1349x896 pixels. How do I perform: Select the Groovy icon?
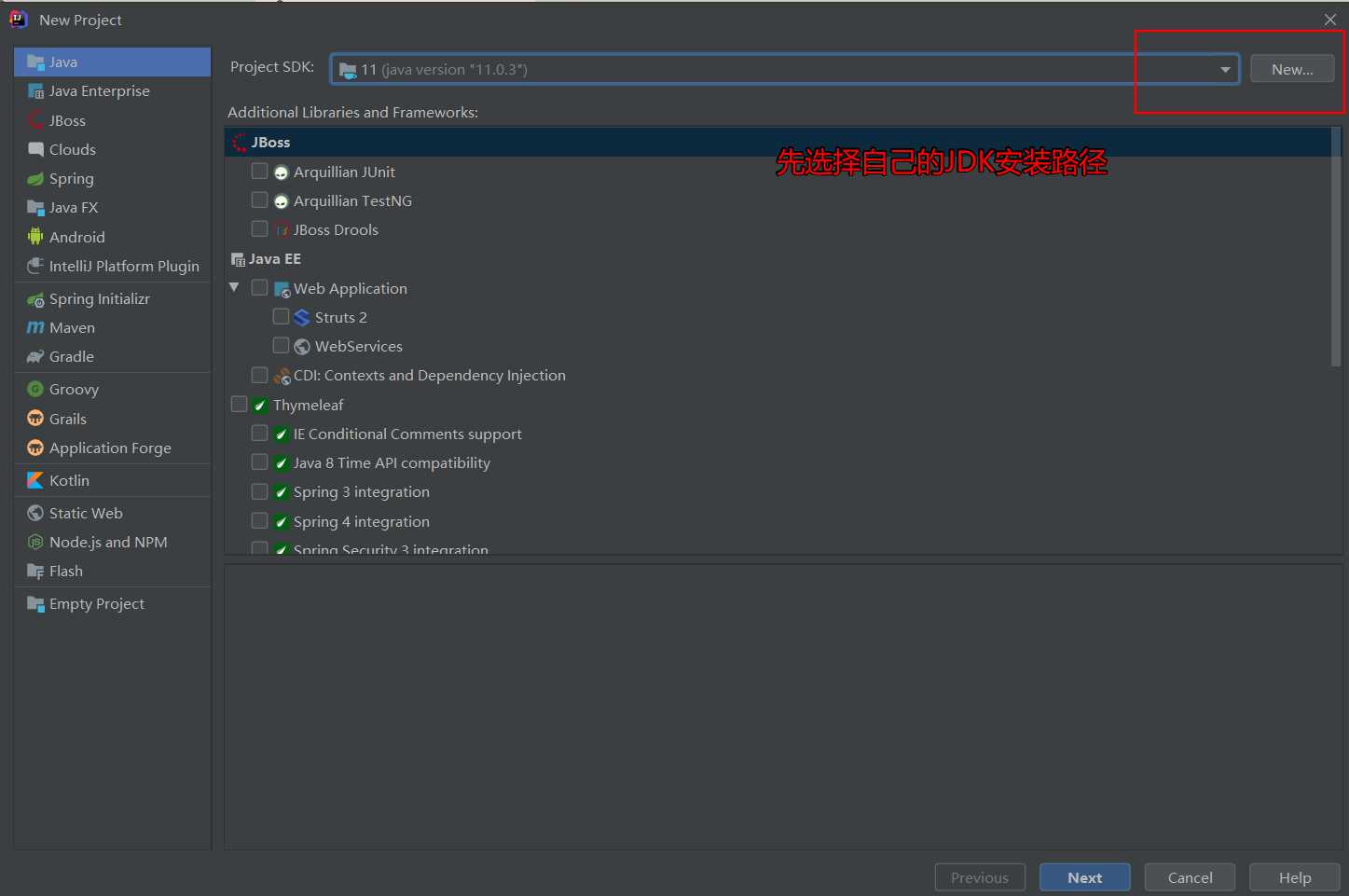pos(36,390)
